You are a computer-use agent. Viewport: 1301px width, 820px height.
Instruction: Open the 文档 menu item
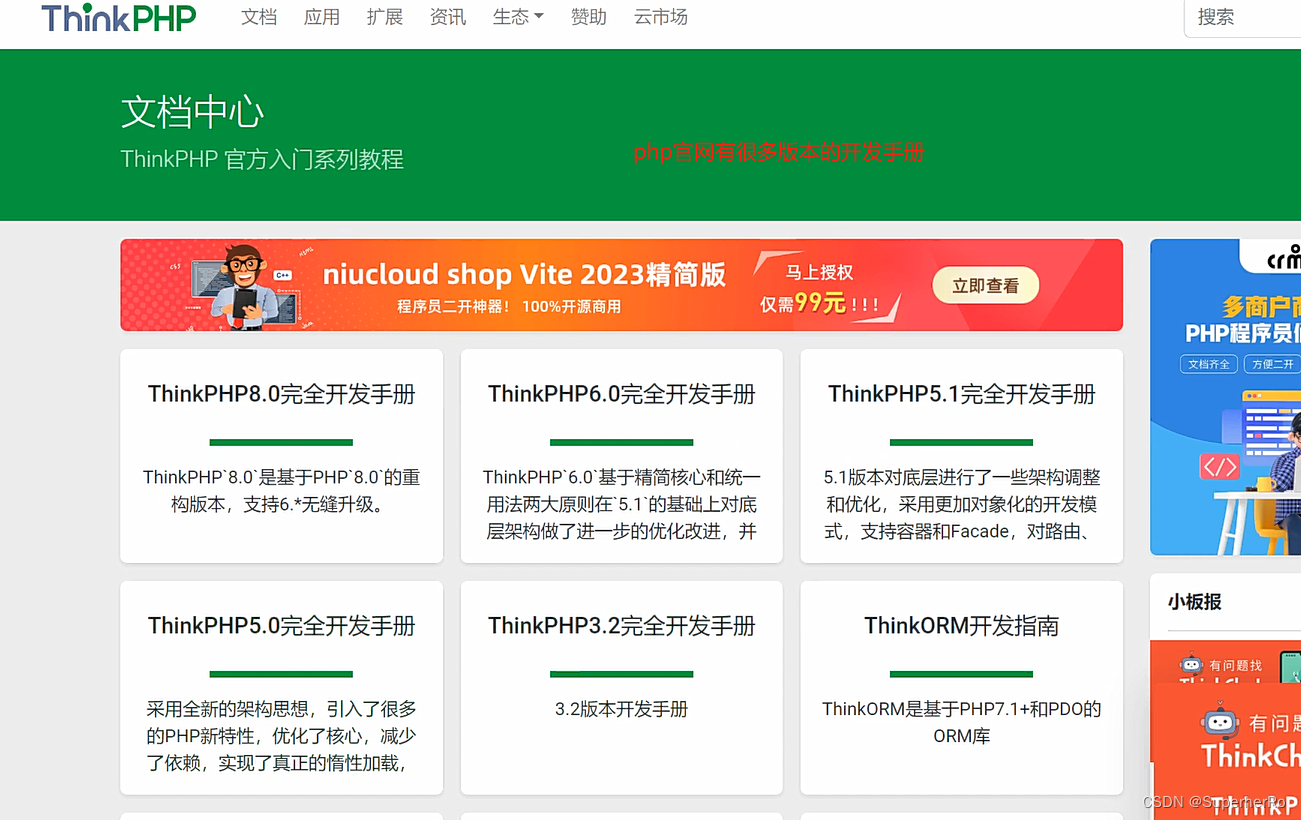click(259, 17)
